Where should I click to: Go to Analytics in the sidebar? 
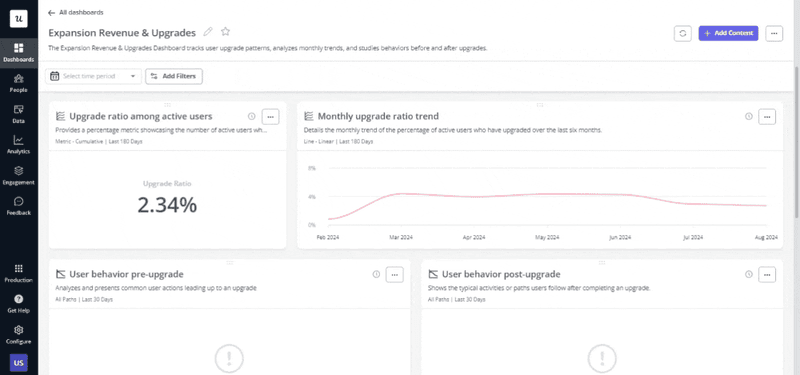(x=18, y=145)
